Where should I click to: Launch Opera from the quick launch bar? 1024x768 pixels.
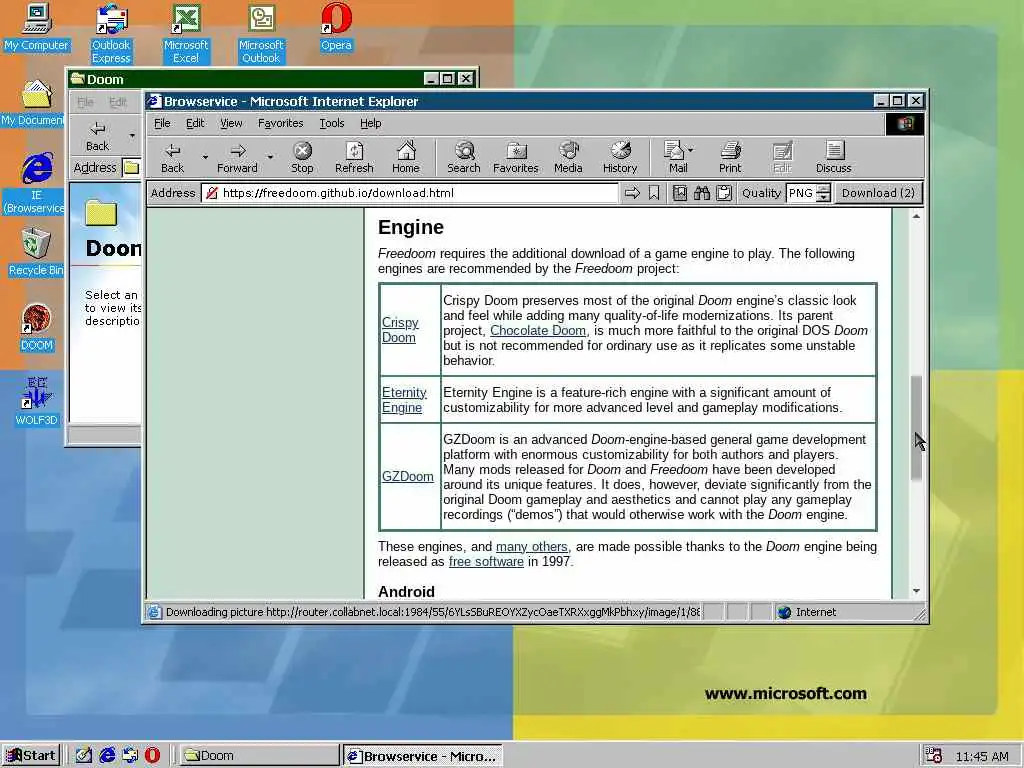click(x=152, y=755)
